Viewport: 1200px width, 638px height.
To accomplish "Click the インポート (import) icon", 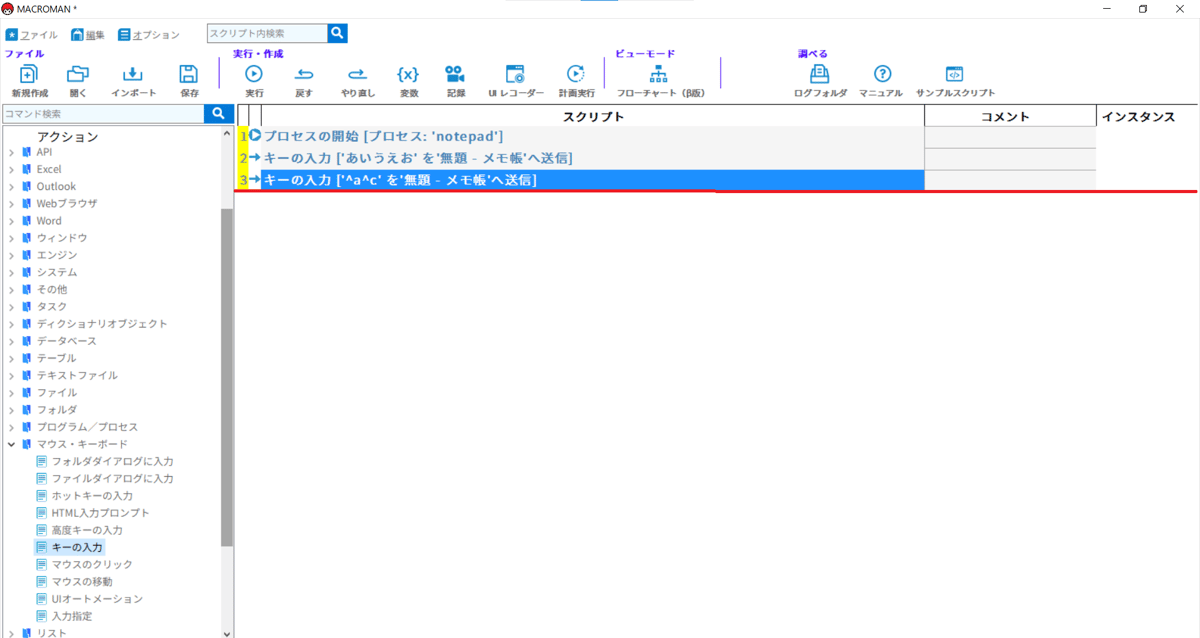I will [133, 75].
